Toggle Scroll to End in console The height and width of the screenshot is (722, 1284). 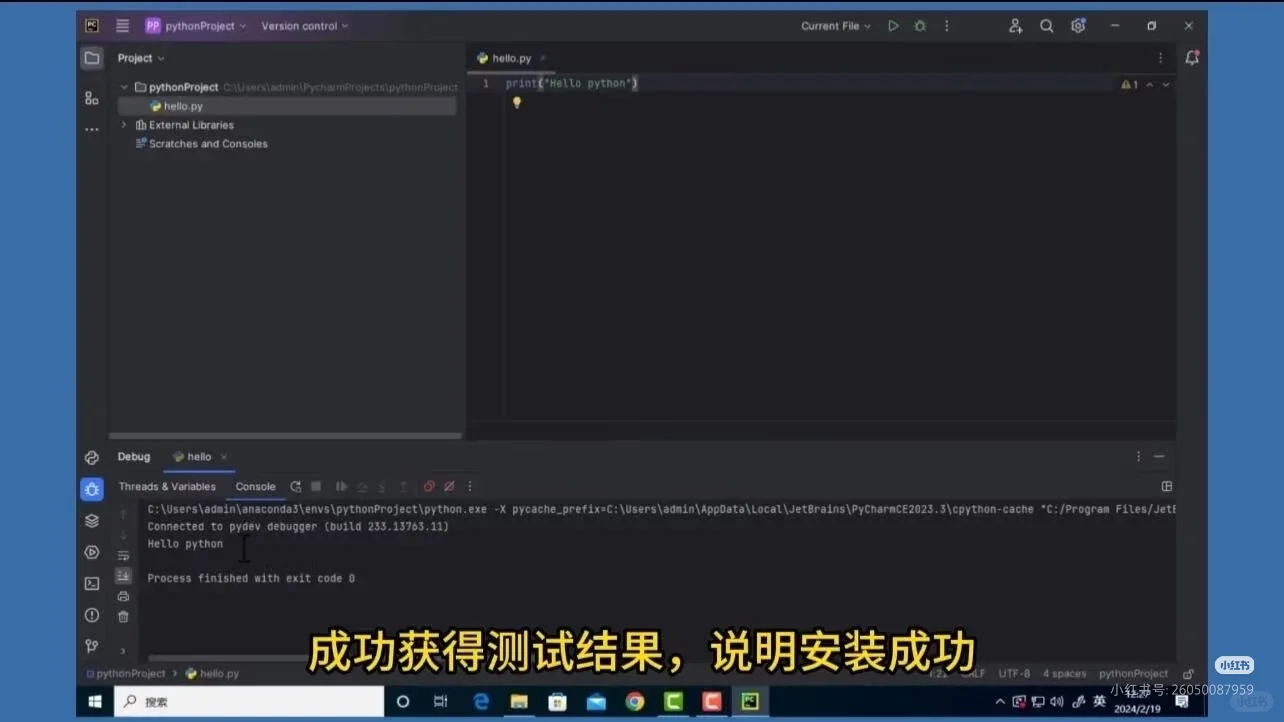coord(123,575)
